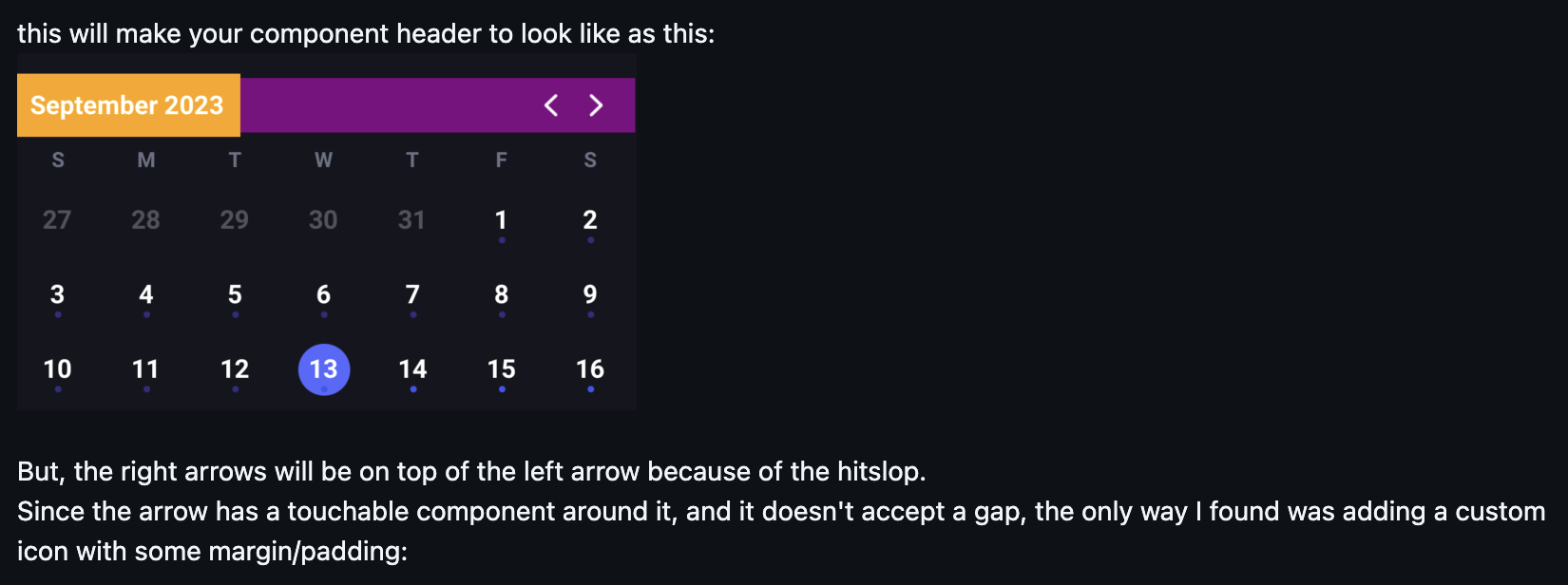The height and width of the screenshot is (585, 1568).
Task: Select Saturday the 16th
Action: click(x=590, y=369)
